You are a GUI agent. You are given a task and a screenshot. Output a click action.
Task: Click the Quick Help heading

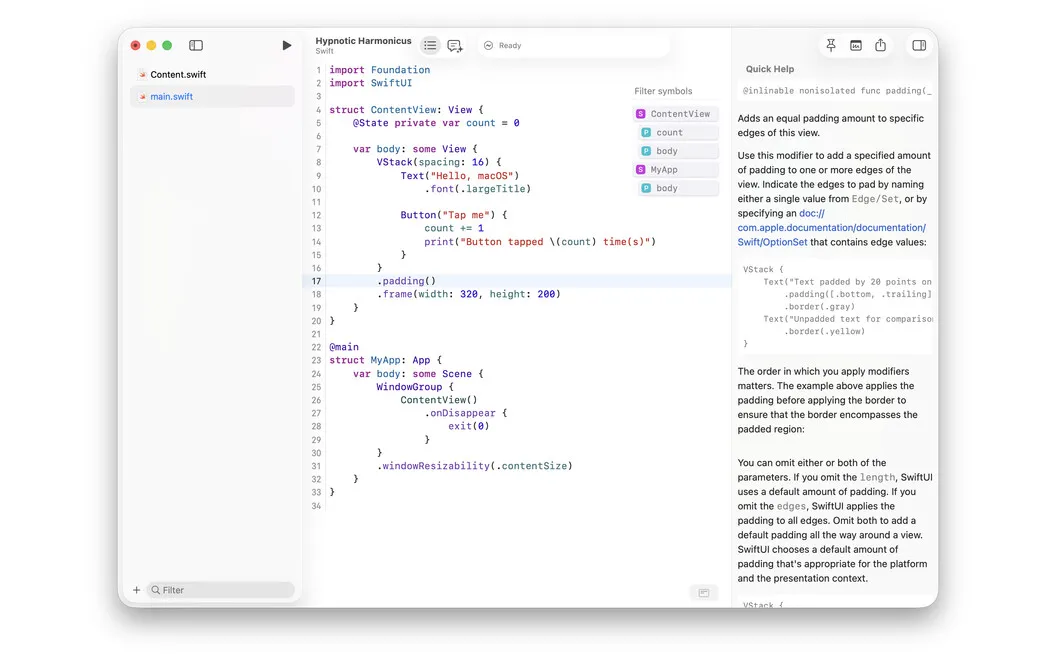(770, 69)
